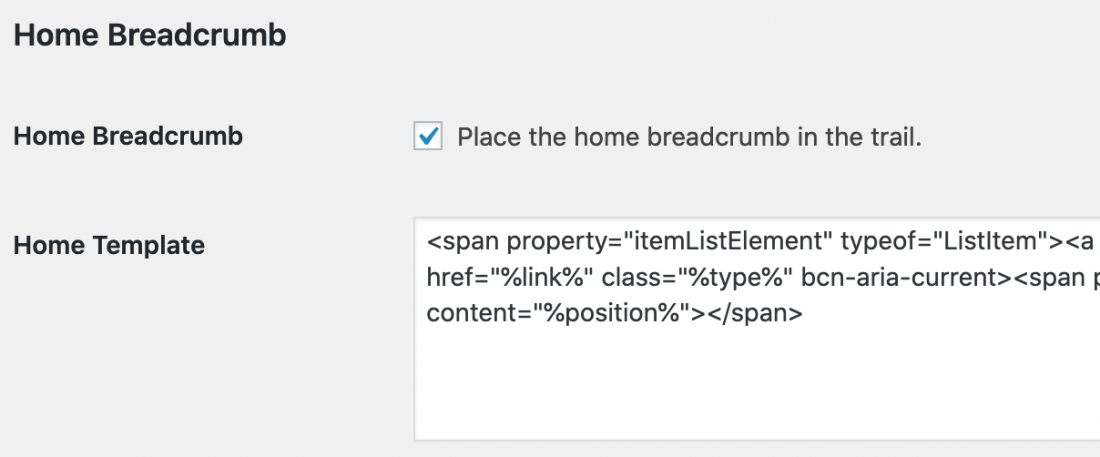Uncheck the Home Breadcrumb checkbox
Screen dimensions: 1100x457
click(x=428, y=136)
